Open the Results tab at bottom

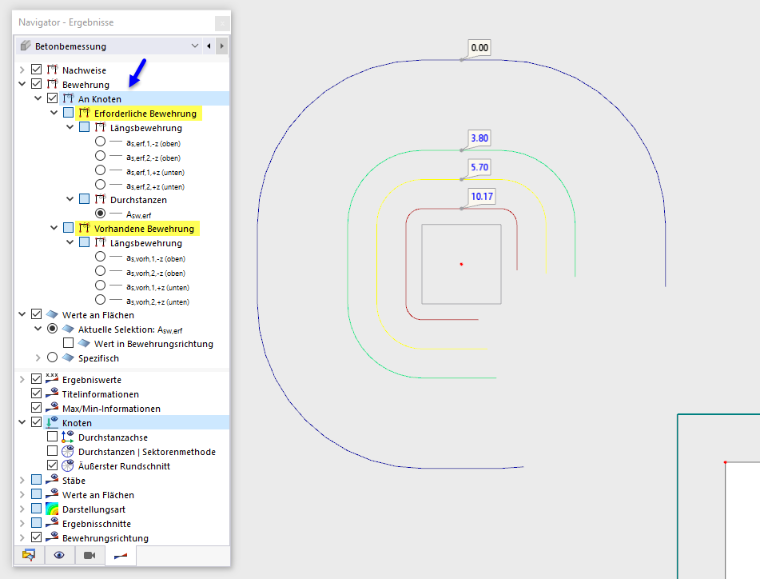121,556
